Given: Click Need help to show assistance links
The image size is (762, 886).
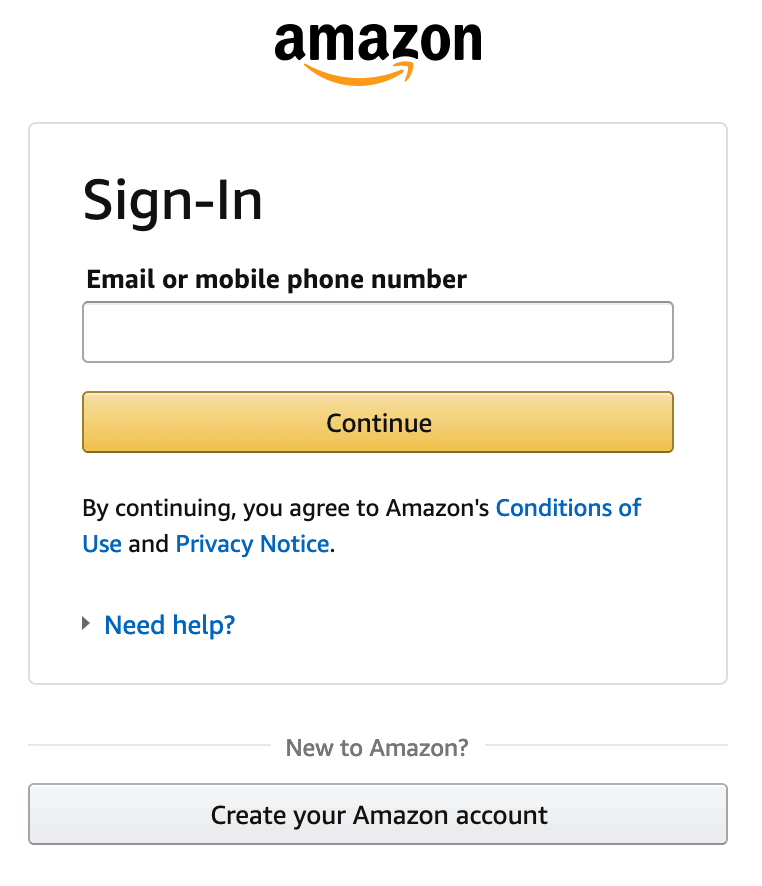Looking at the screenshot, I should click(x=169, y=623).
